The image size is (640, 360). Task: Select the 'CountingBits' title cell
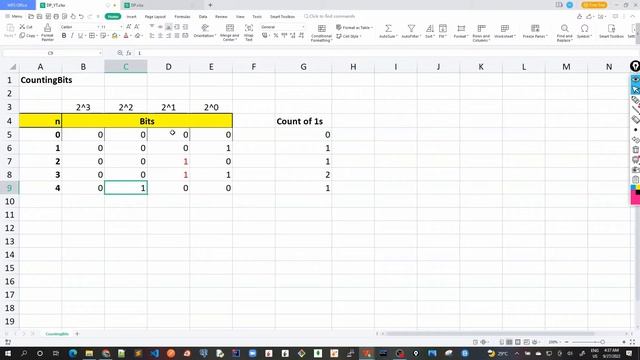coord(40,80)
